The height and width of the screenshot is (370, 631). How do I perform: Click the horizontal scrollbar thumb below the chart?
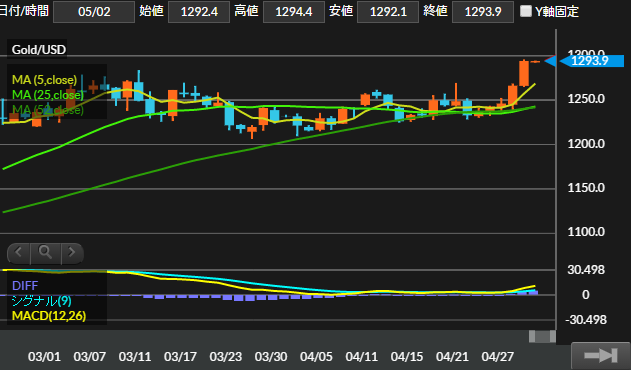coord(542,336)
